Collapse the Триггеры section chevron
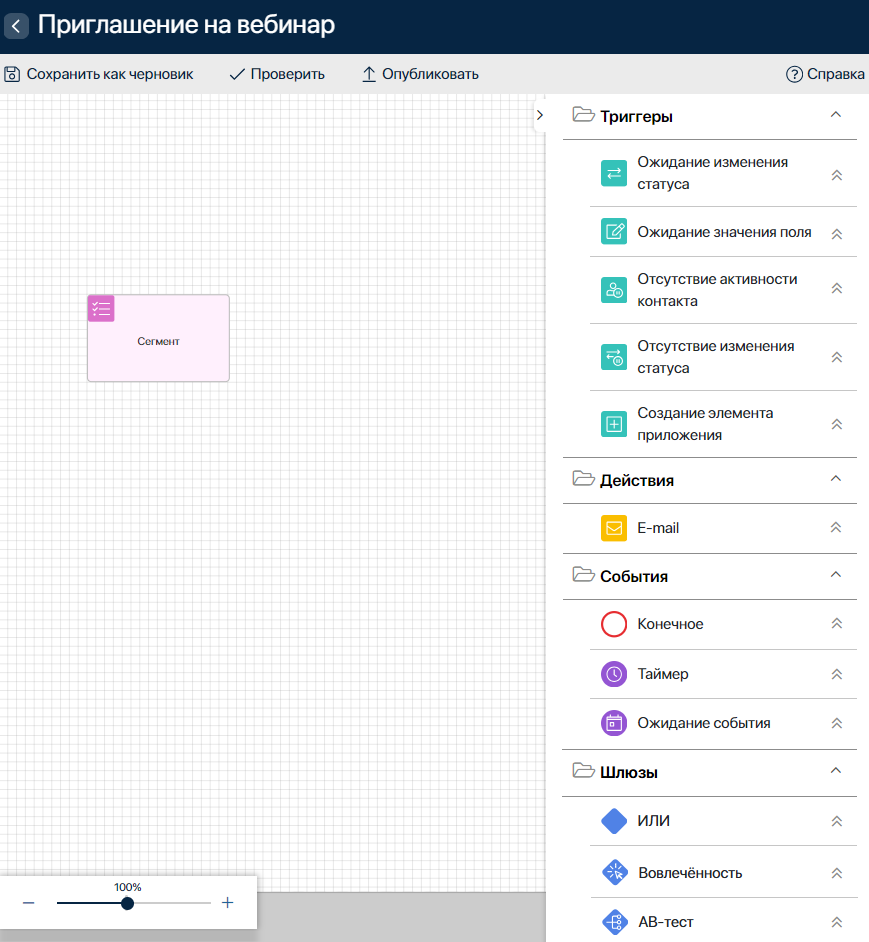The width and height of the screenshot is (869, 942). (835, 114)
